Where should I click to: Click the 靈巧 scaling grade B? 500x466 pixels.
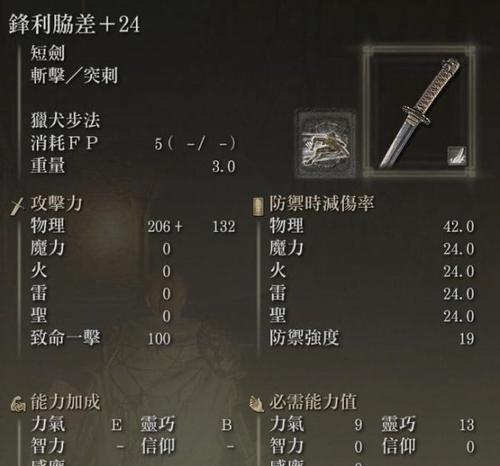(227, 425)
